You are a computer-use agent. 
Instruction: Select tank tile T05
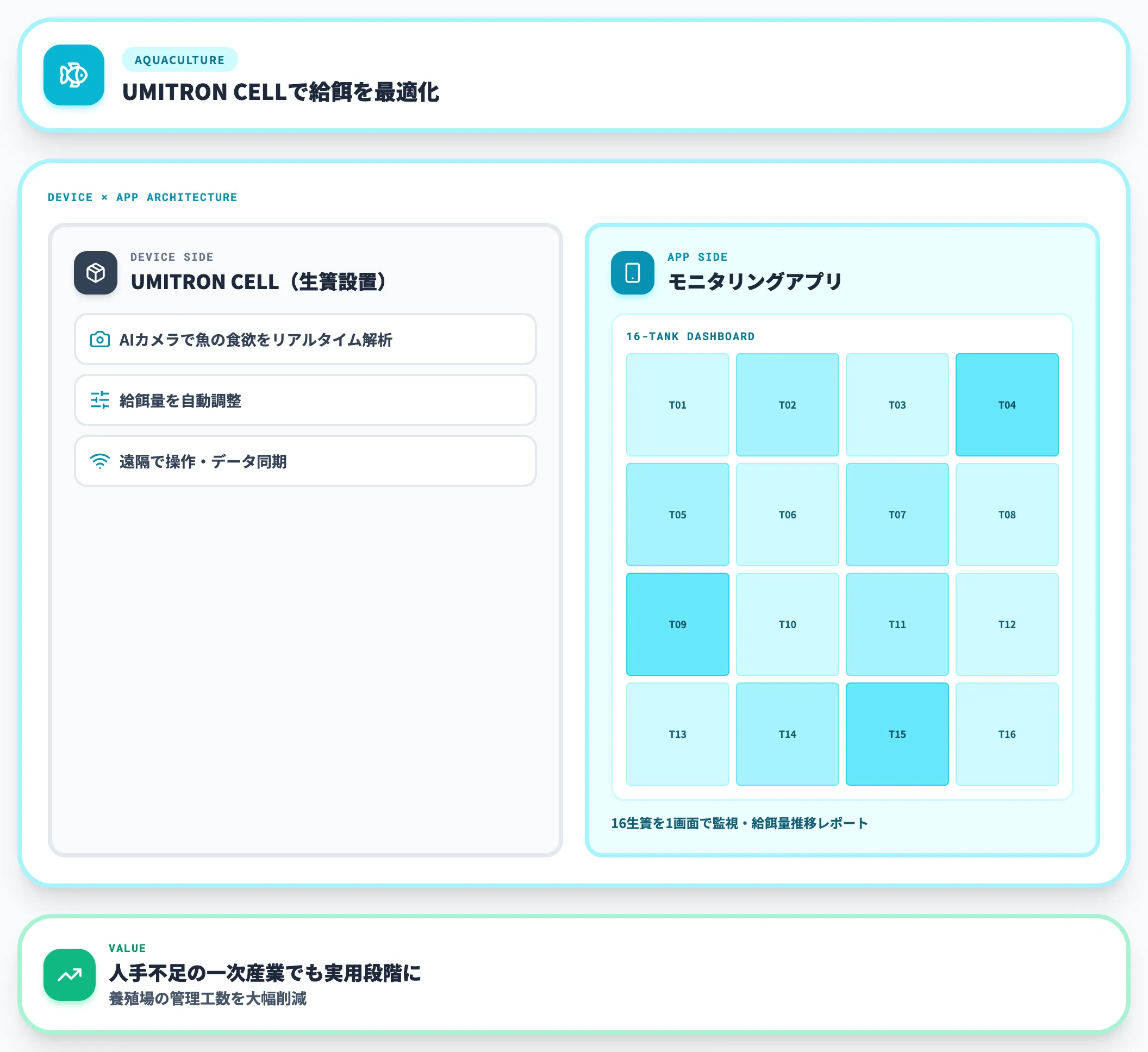click(678, 515)
